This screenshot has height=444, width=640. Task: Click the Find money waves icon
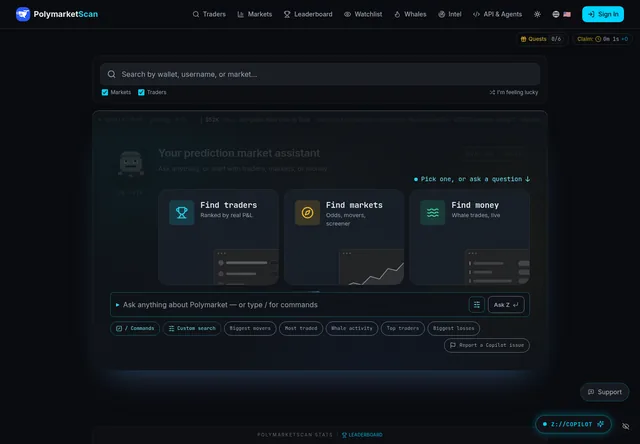coord(433,212)
